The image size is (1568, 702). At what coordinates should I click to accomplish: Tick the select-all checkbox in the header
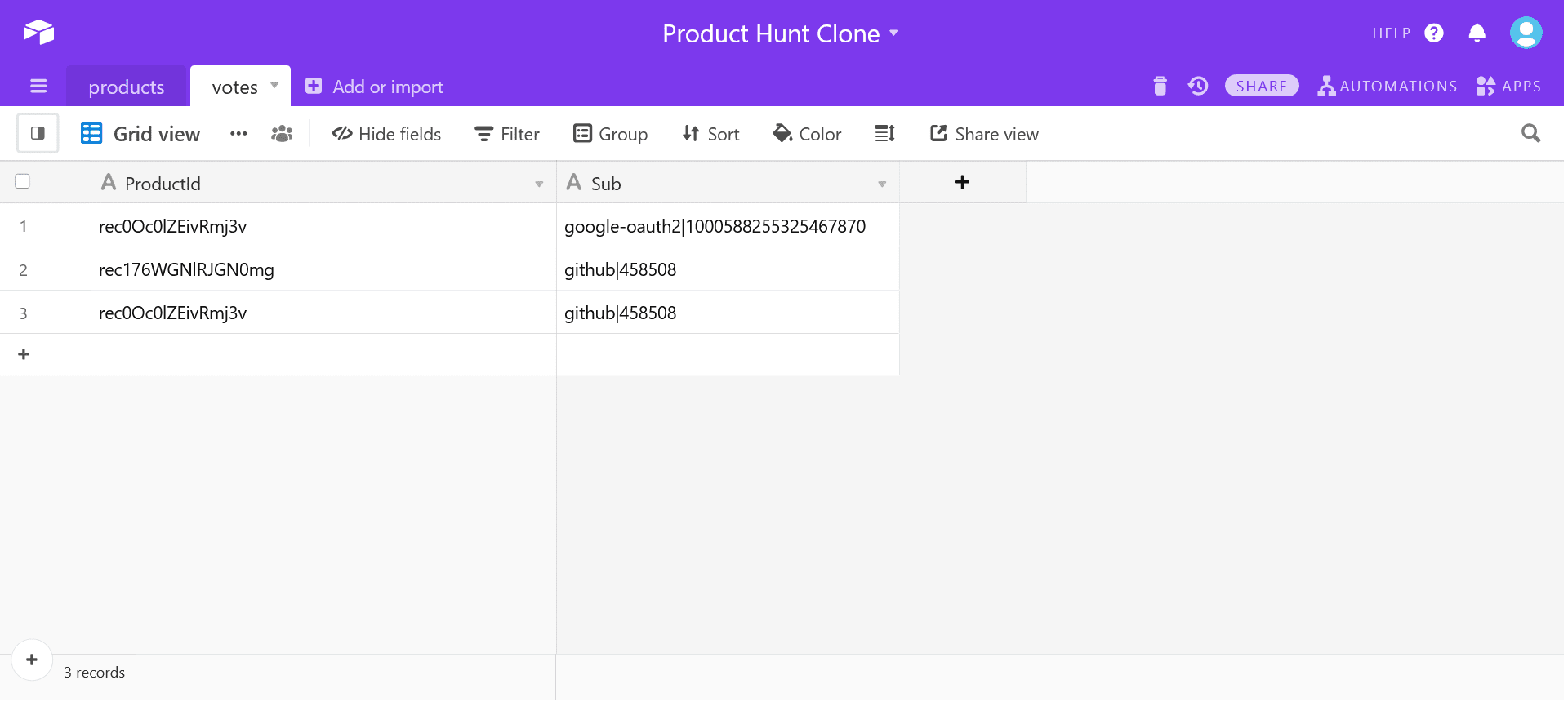coord(23,181)
